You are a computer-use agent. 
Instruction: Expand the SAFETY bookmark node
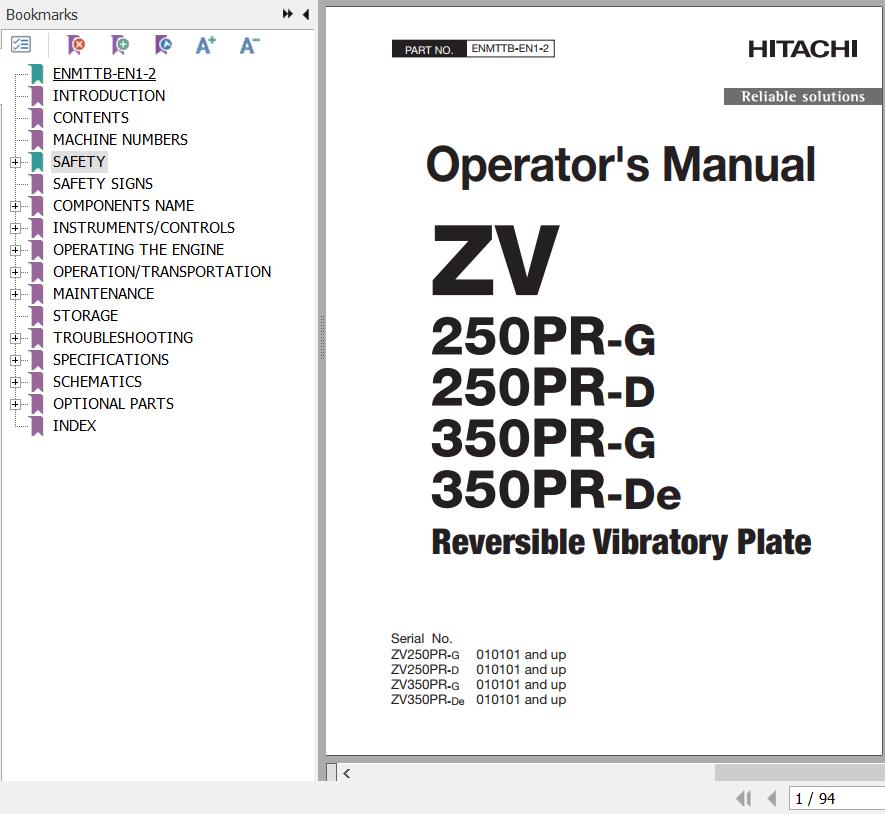(15, 162)
